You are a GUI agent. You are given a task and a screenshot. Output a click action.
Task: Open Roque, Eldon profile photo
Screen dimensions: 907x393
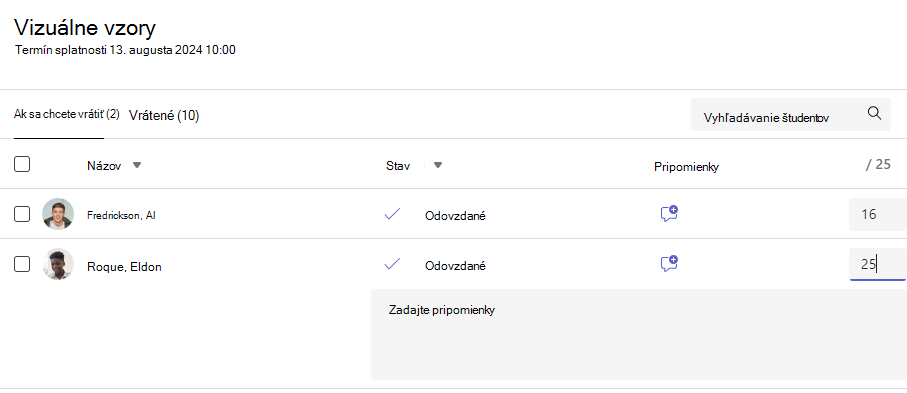tap(58, 265)
